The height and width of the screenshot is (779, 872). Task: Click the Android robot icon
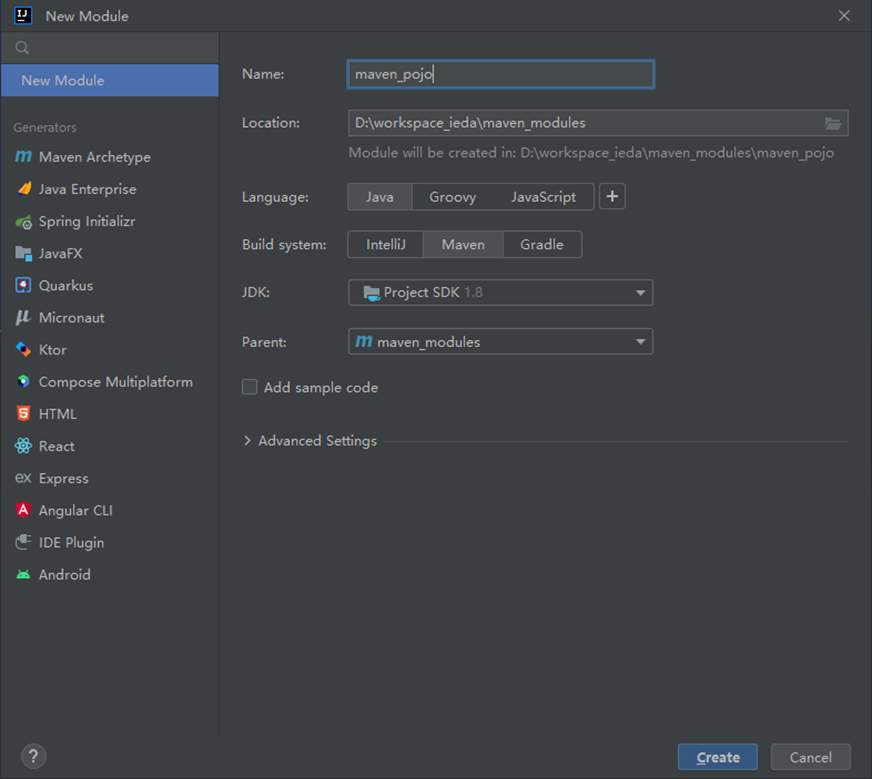[23, 574]
